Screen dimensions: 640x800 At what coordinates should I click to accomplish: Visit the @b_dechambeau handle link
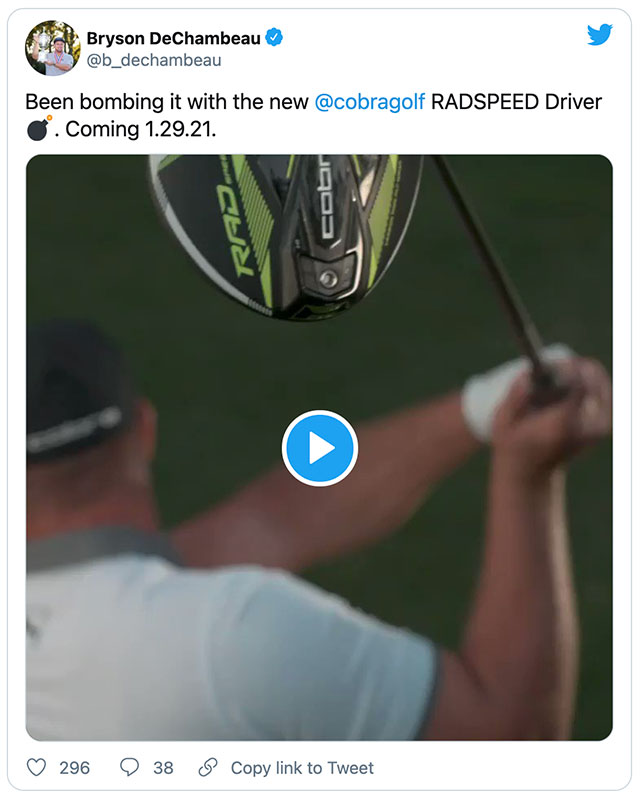coord(154,60)
